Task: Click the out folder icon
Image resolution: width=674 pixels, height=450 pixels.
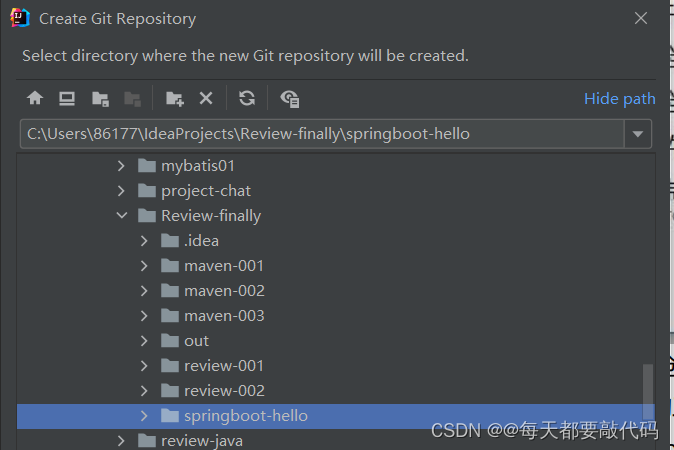Action: [x=170, y=341]
